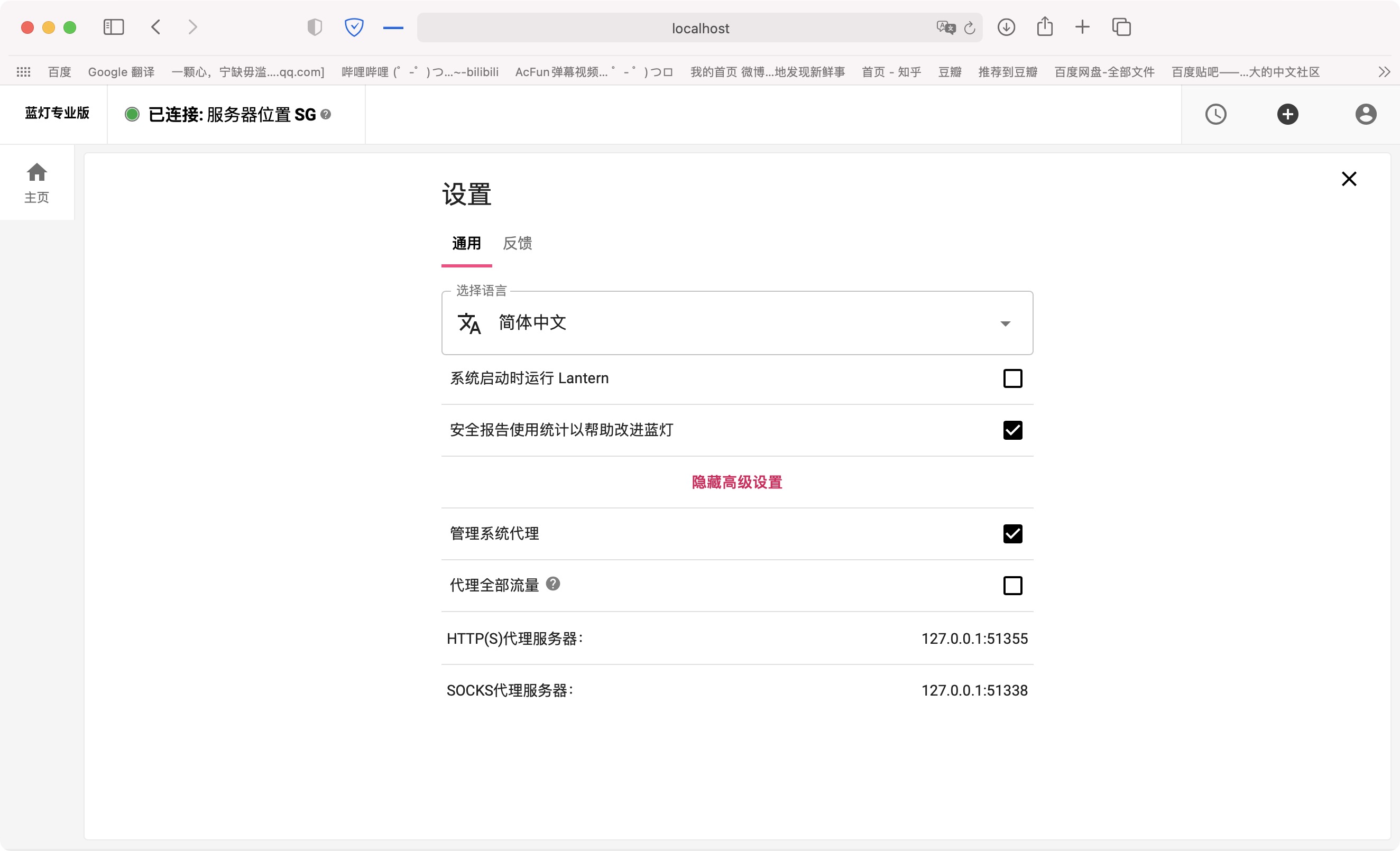Click the green connected status indicator
This screenshot has height=851, width=1400.
(132, 114)
